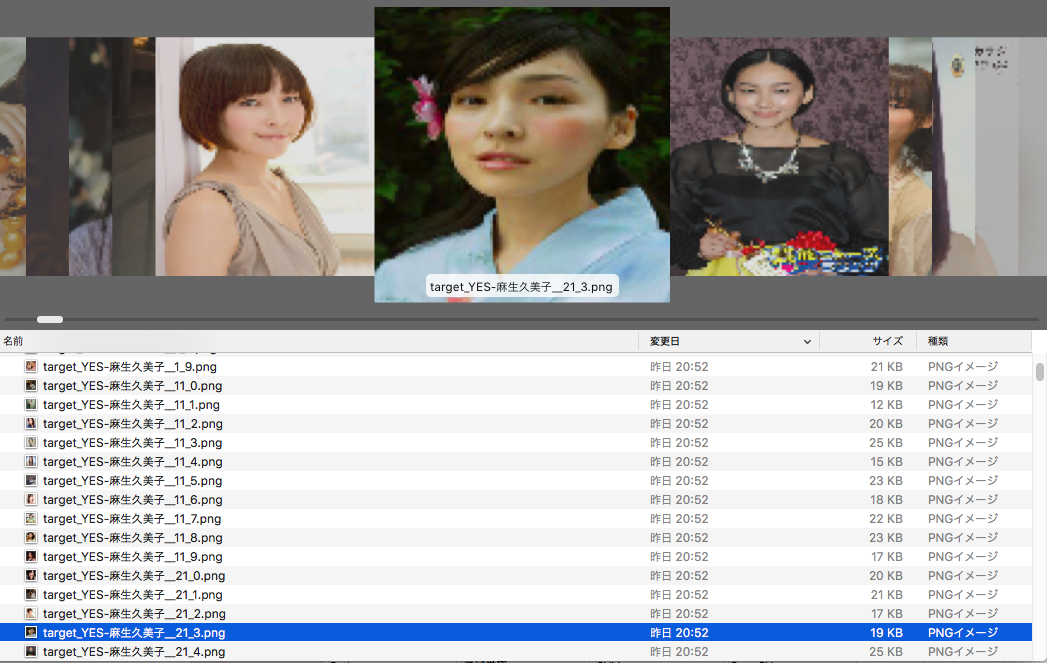Image resolution: width=1047 pixels, height=663 pixels.
Task: Click the Cover Flow scrubber handle
Action: 50,320
